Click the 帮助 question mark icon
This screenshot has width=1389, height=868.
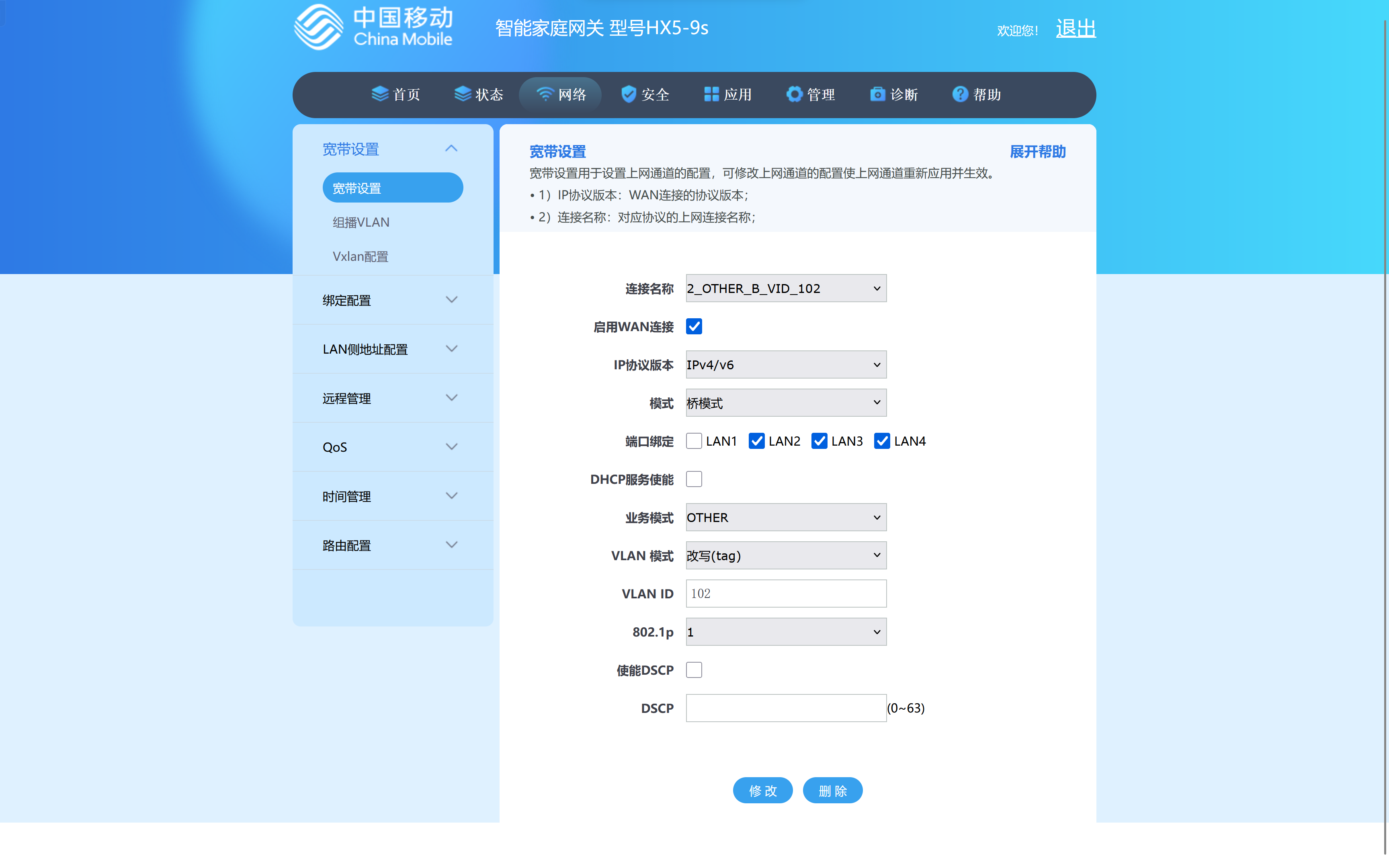click(x=960, y=94)
